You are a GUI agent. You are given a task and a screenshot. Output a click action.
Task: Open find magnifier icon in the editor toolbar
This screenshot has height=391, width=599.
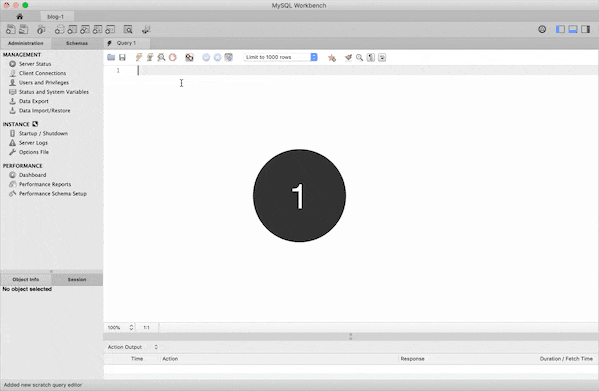point(359,57)
